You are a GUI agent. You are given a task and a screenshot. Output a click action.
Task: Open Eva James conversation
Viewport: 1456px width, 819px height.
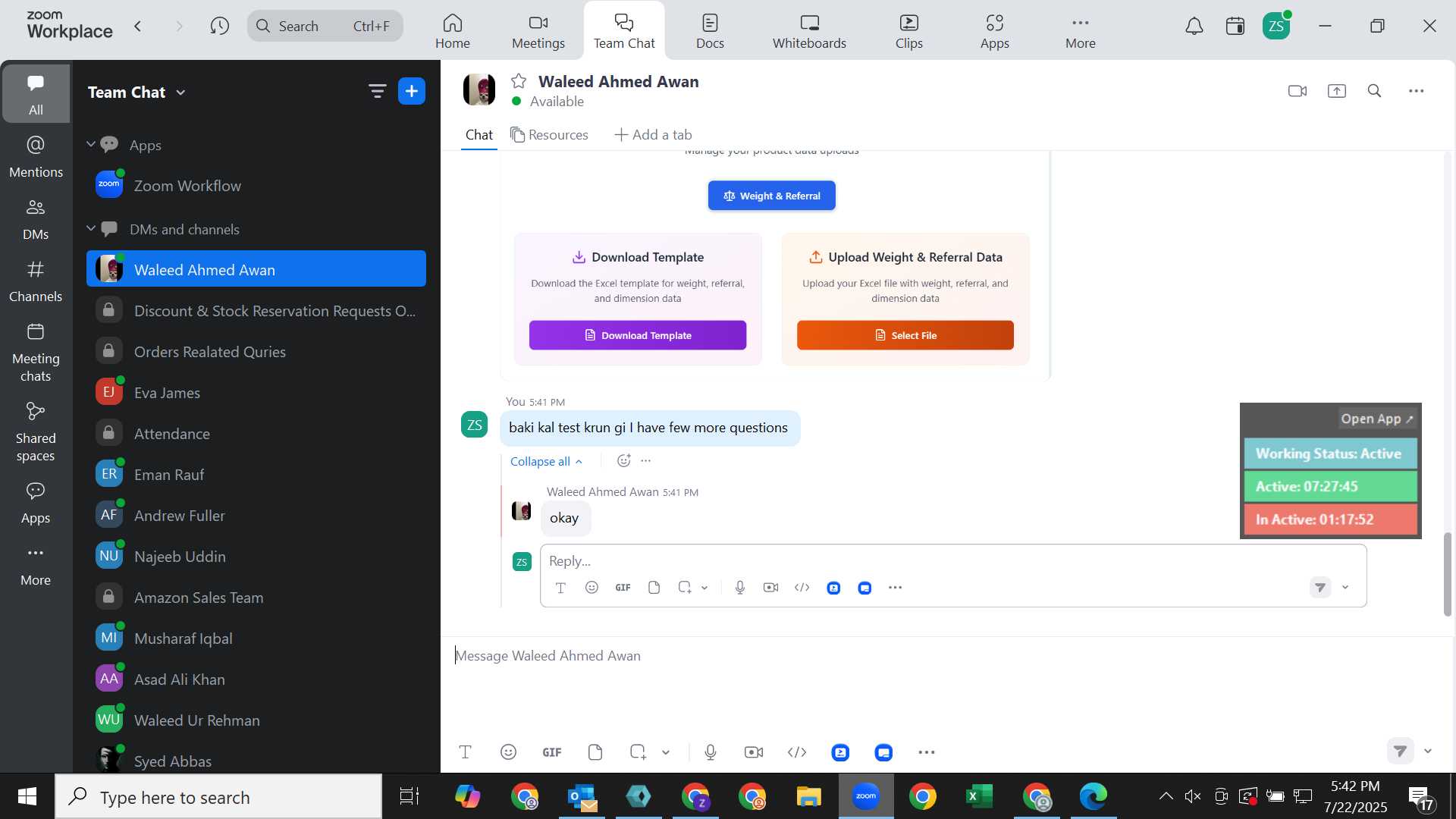(256, 393)
